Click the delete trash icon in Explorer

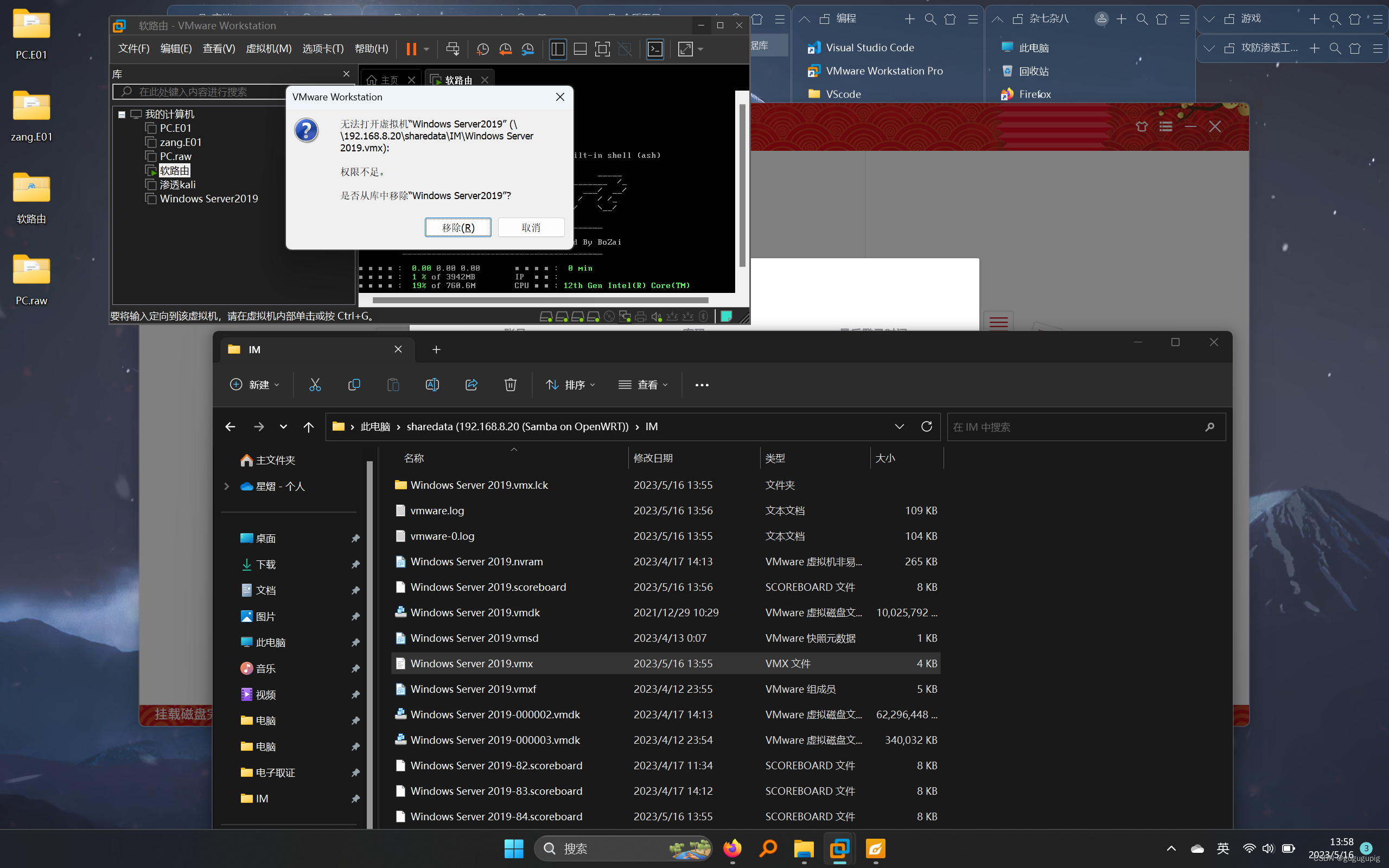tap(509, 385)
